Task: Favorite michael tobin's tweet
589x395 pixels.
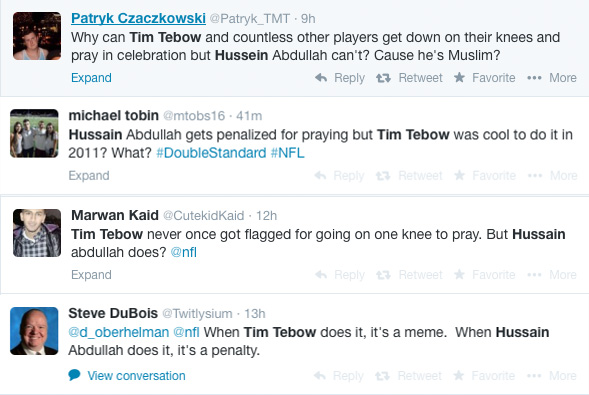Action: pos(485,175)
